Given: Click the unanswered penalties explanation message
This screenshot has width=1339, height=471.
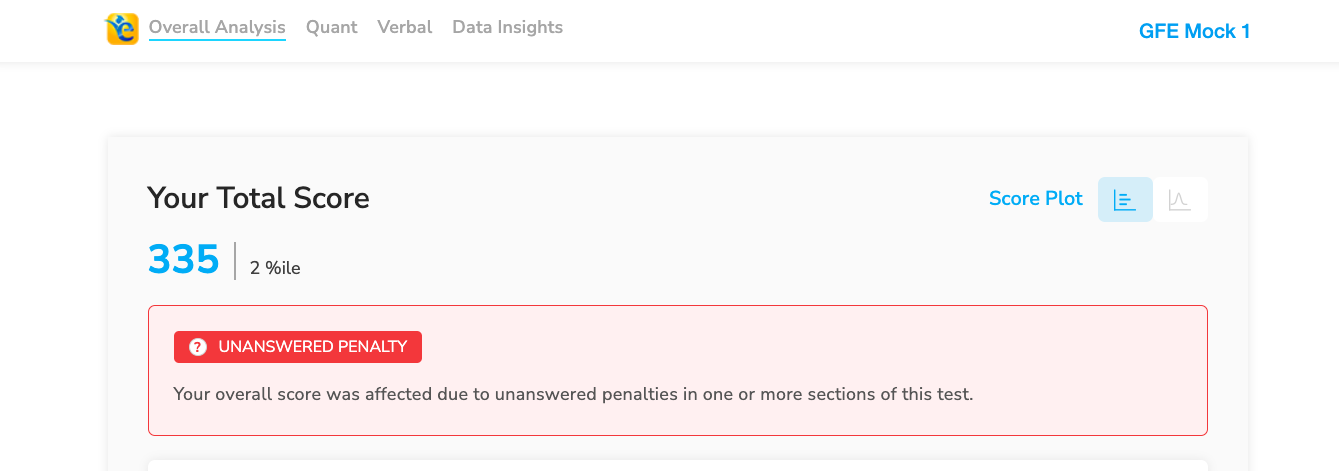Looking at the screenshot, I should tap(573, 394).
